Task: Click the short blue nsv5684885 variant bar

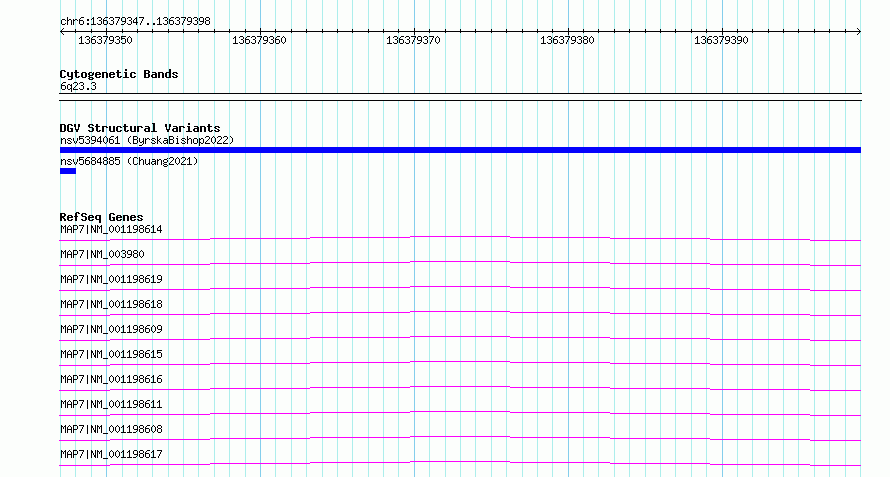Action: pos(68,171)
